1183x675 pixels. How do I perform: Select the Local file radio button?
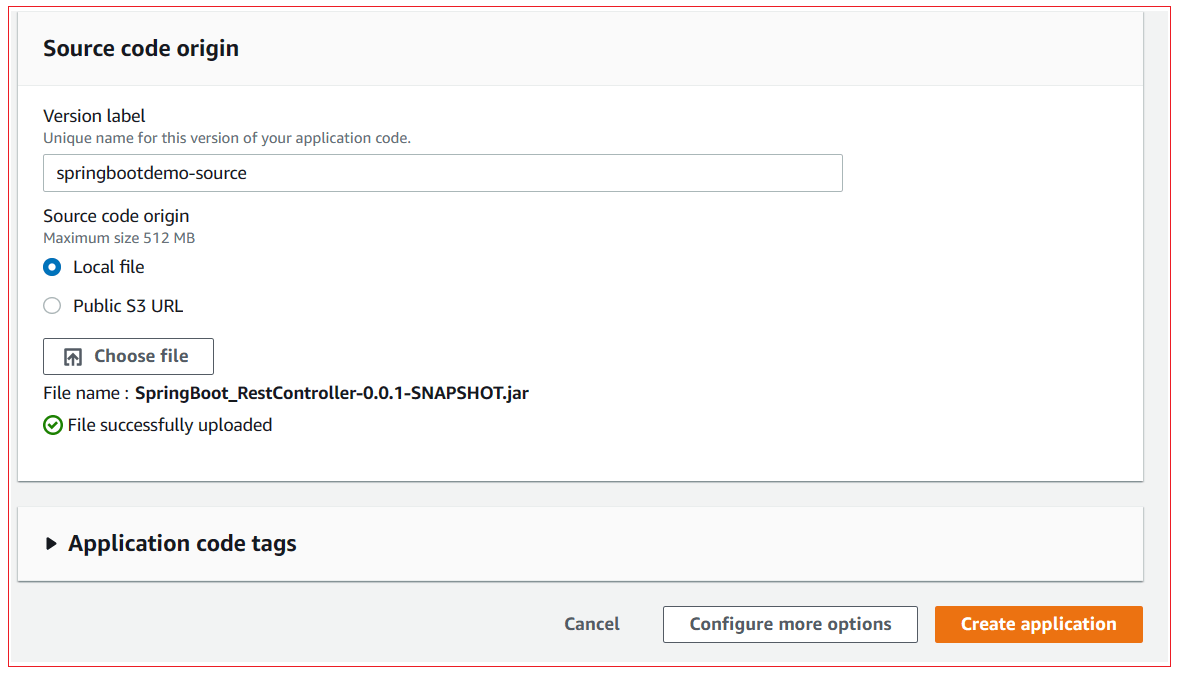click(51, 267)
